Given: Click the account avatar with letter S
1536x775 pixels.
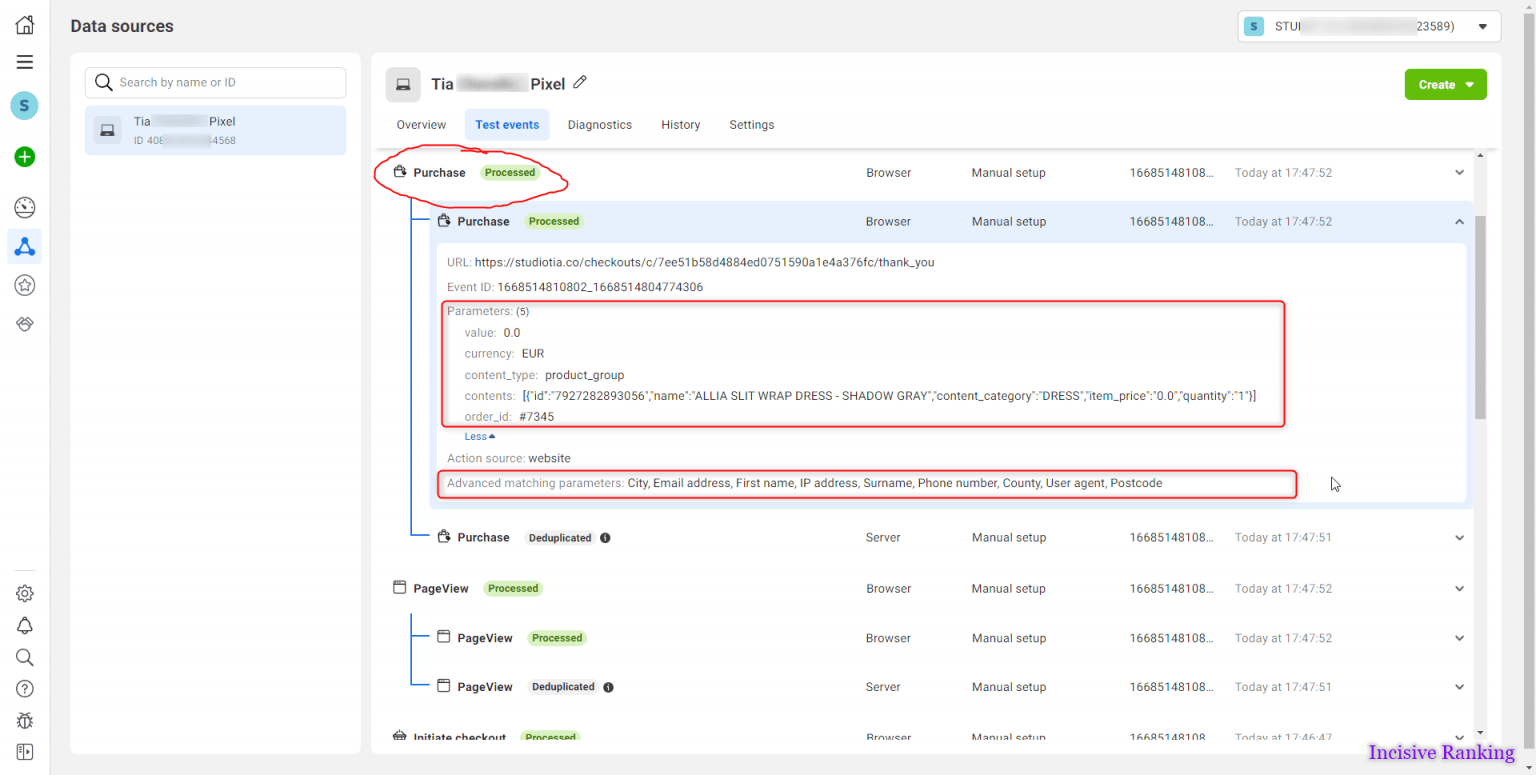Looking at the screenshot, I should pos(25,105).
